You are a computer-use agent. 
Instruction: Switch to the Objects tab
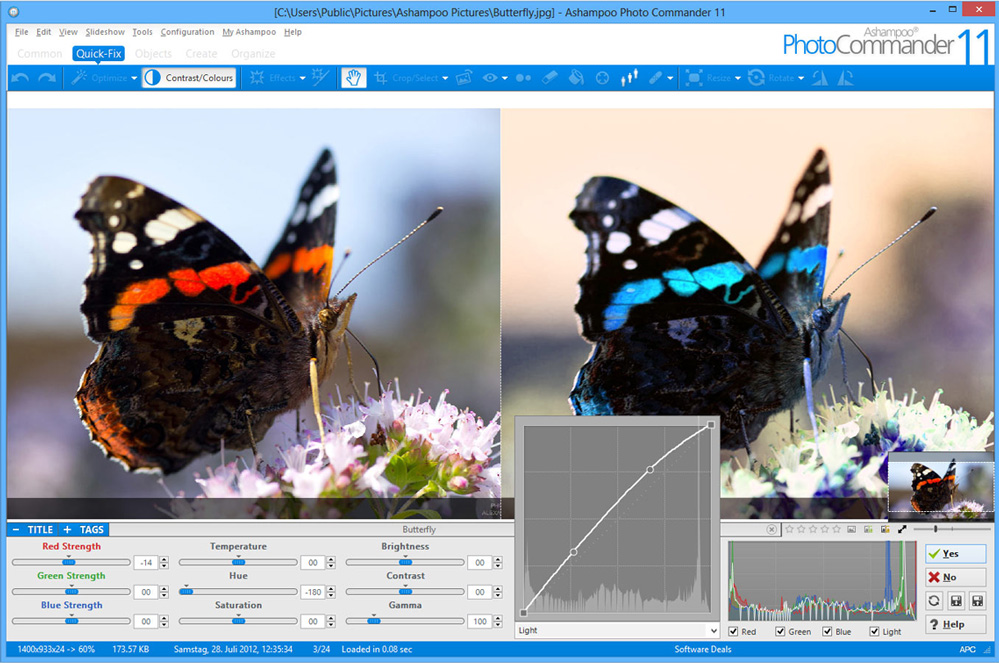153,53
